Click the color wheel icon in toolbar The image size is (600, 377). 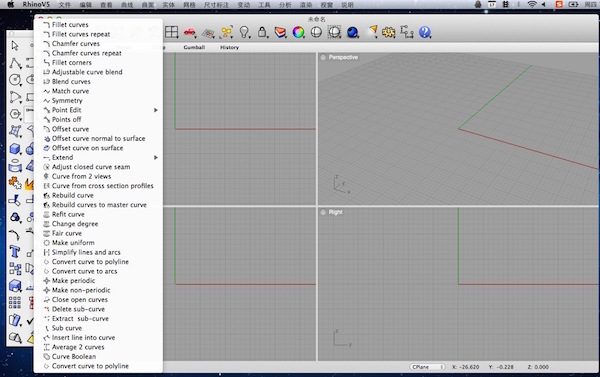[x=298, y=32]
